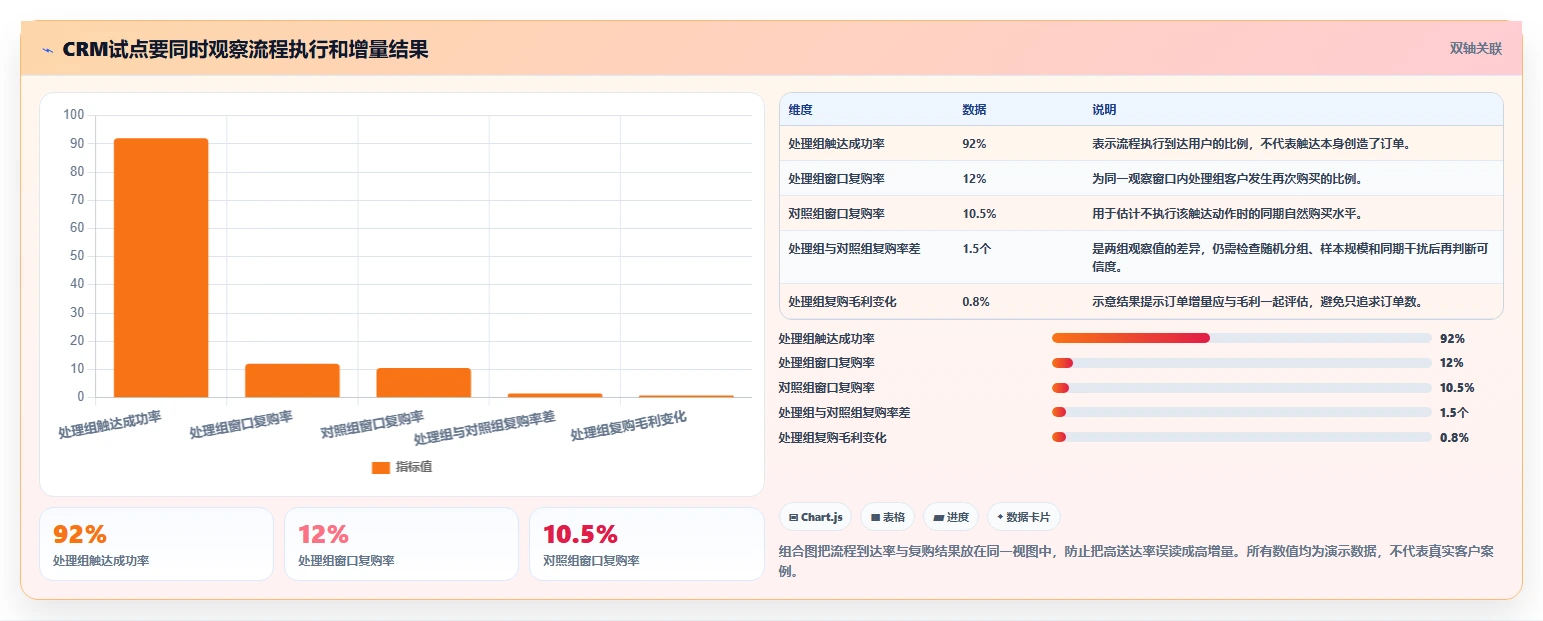1543x621 pixels.
Task: Click the description starting 表示流程执行到达用户
Action: click(1251, 144)
